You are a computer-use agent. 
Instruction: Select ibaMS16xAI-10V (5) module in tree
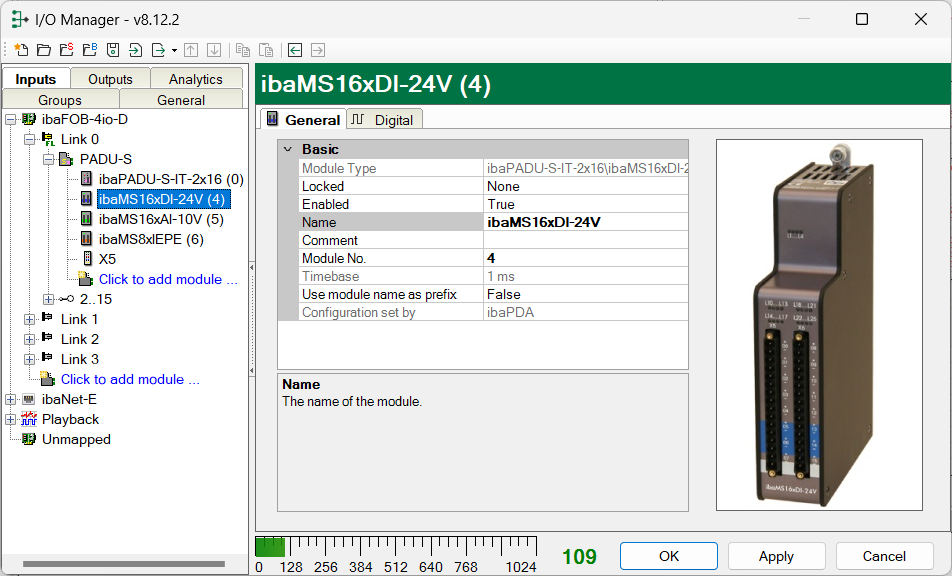[x=160, y=219]
